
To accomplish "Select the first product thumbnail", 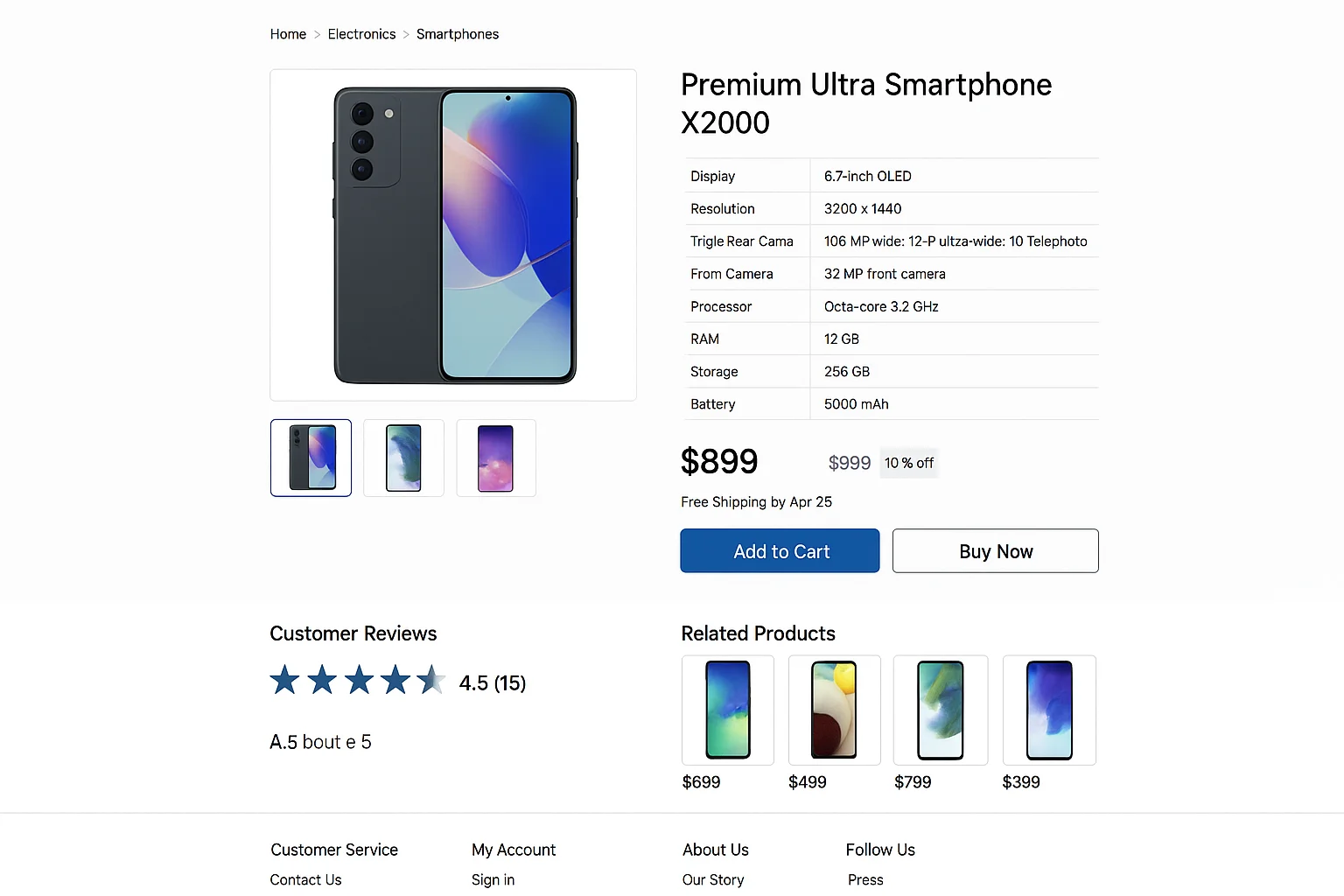I will tap(311, 458).
